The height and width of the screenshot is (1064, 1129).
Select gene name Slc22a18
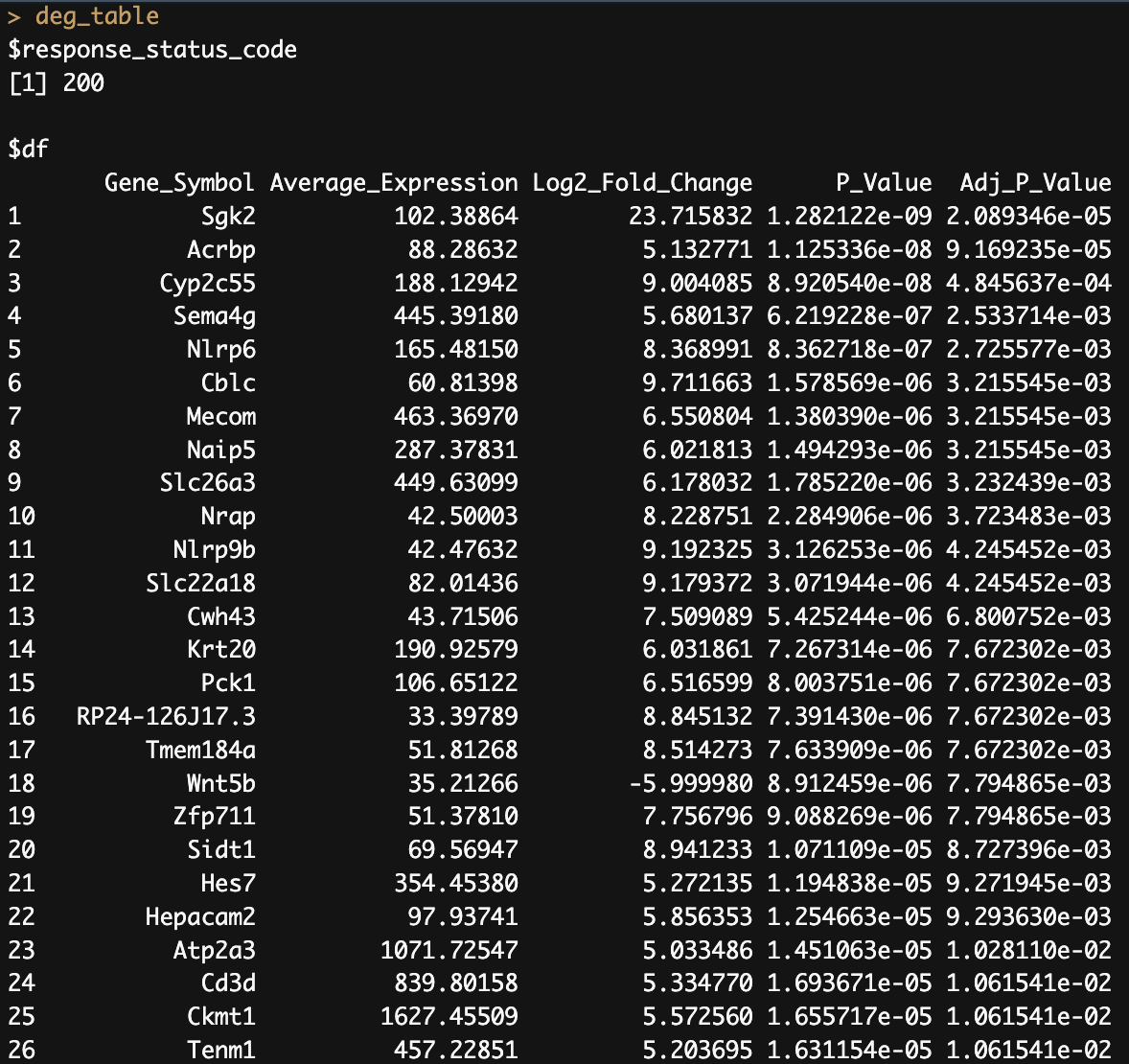click(201, 583)
